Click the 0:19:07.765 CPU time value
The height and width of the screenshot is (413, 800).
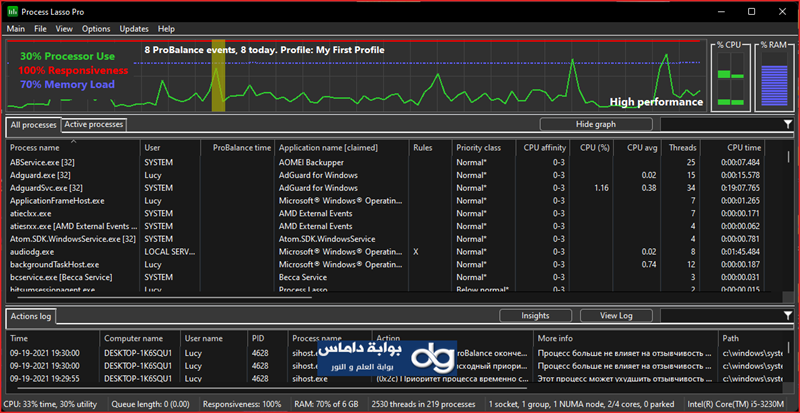740,188
